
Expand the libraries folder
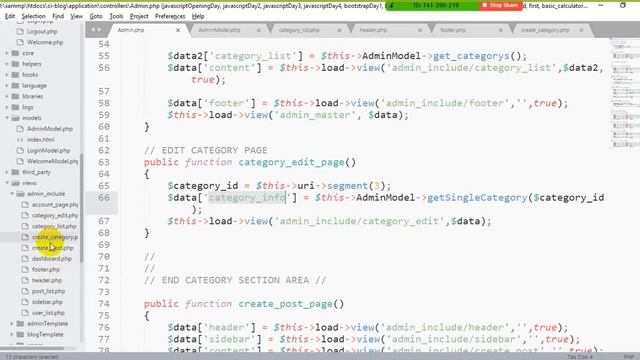pyautogui.click(x=7, y=96)
